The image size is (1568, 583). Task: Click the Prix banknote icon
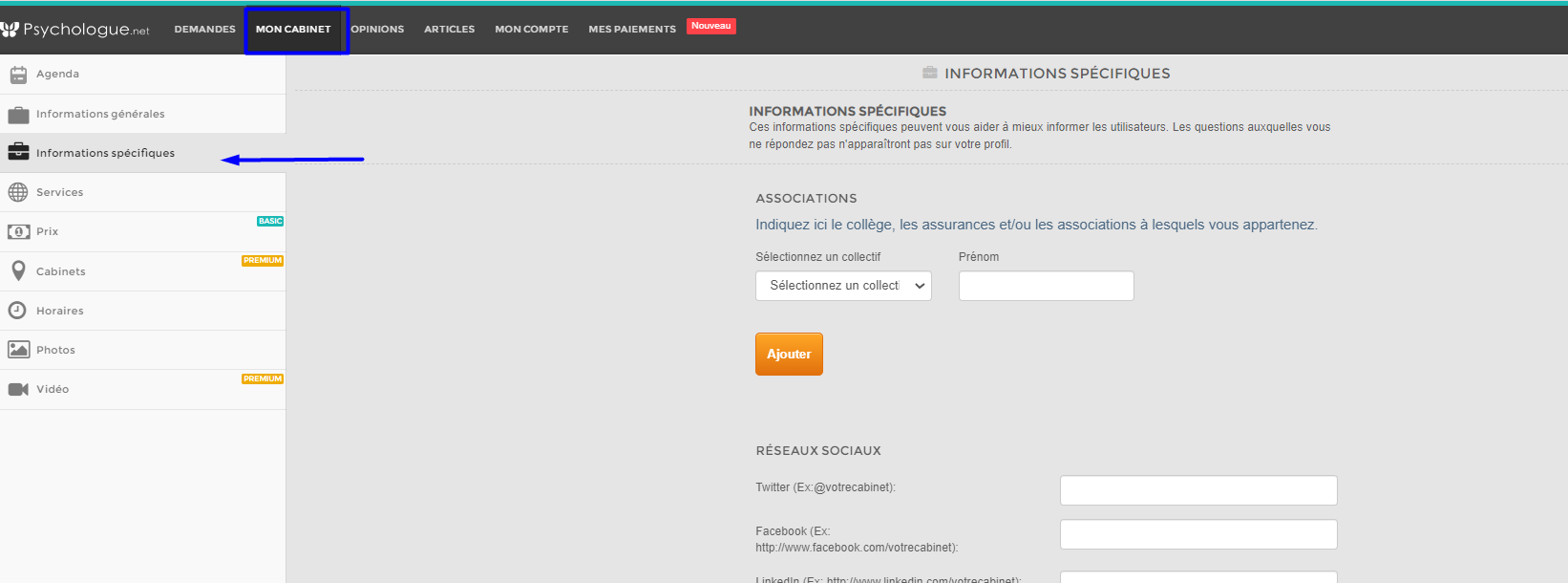click(x=18, y=232)
